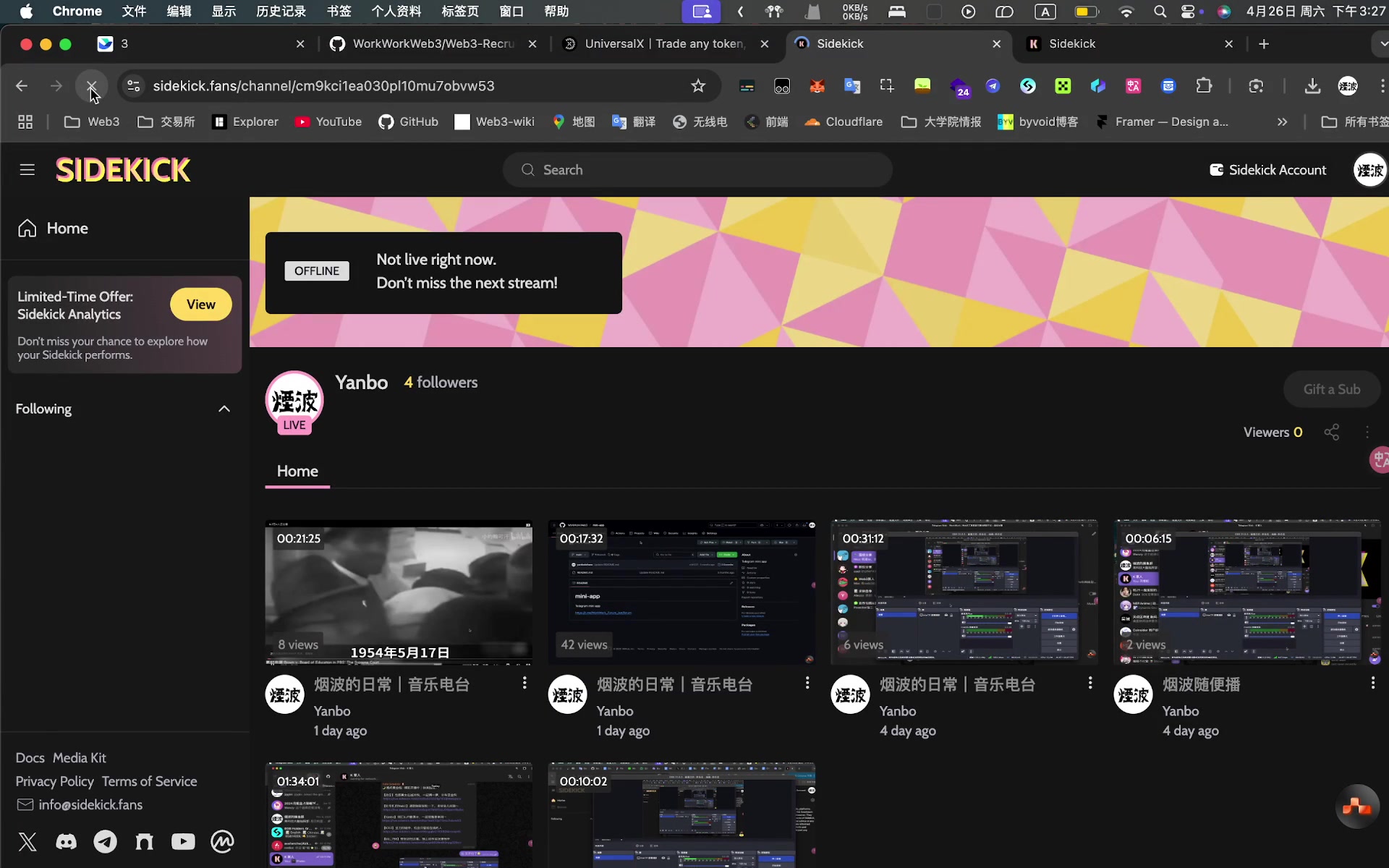Click the floating blocks widget icon
Image resolution: width=1389 pixels, height=868 pixels.
[1356, 807]
